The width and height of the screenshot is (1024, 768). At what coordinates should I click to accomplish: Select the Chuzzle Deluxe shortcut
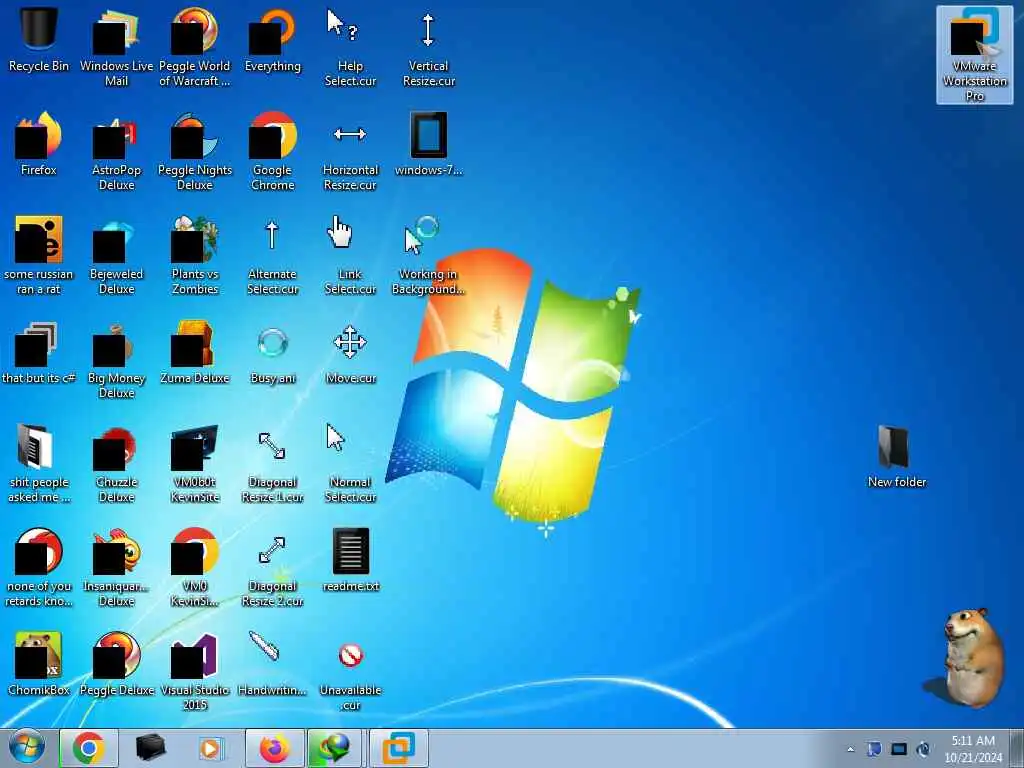click(116, 464)
